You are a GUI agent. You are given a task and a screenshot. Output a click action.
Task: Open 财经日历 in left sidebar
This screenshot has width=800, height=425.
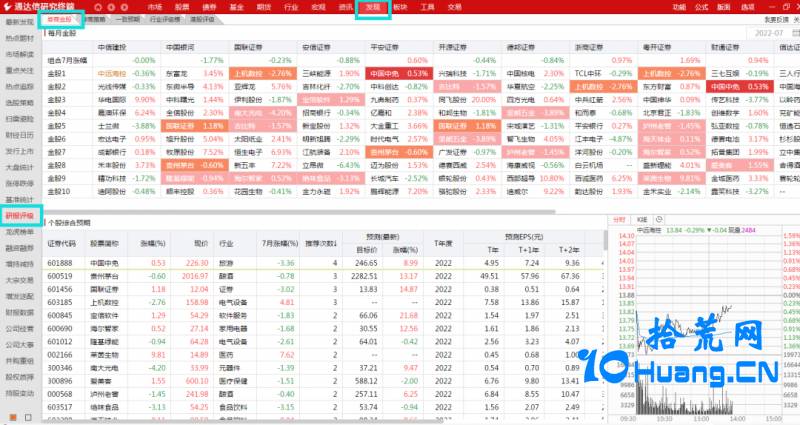[19, 135]
